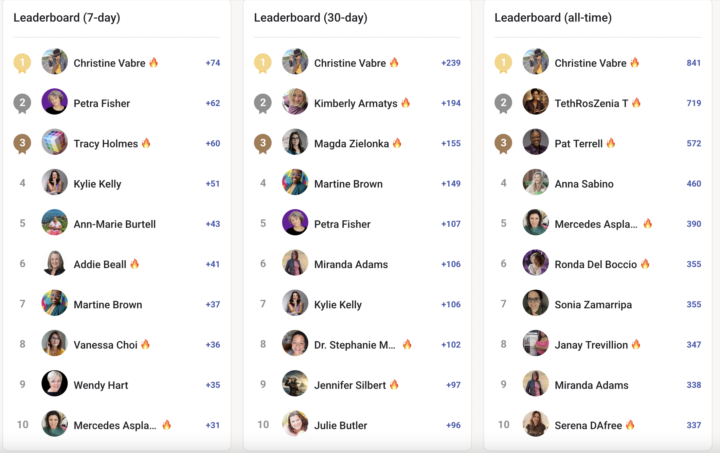The width and height of the screenshot is (720, 453).
Task: Click Serena DAfree's avatar in all-time leaderboard
Action: tap(535, 425)
